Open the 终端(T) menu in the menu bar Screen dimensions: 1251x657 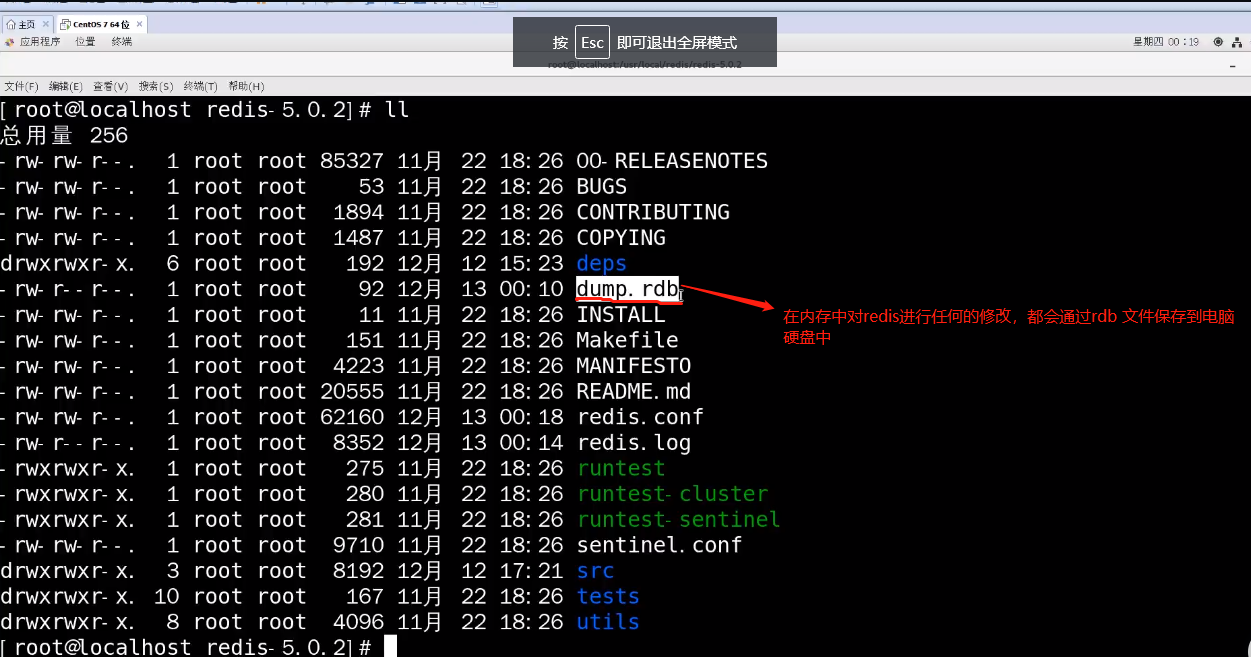coord(201,87)
